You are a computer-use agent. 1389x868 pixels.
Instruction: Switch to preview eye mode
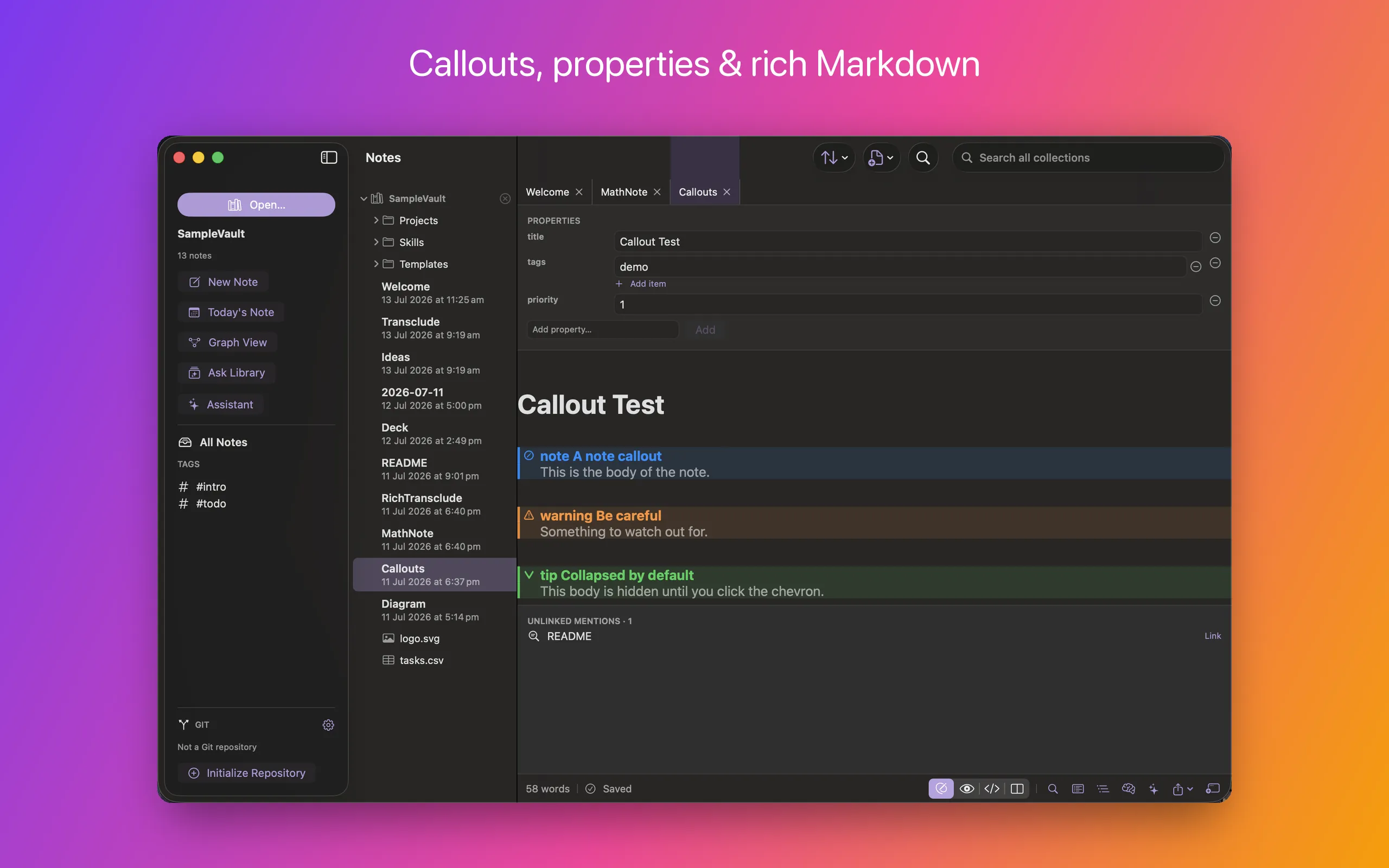966,789
